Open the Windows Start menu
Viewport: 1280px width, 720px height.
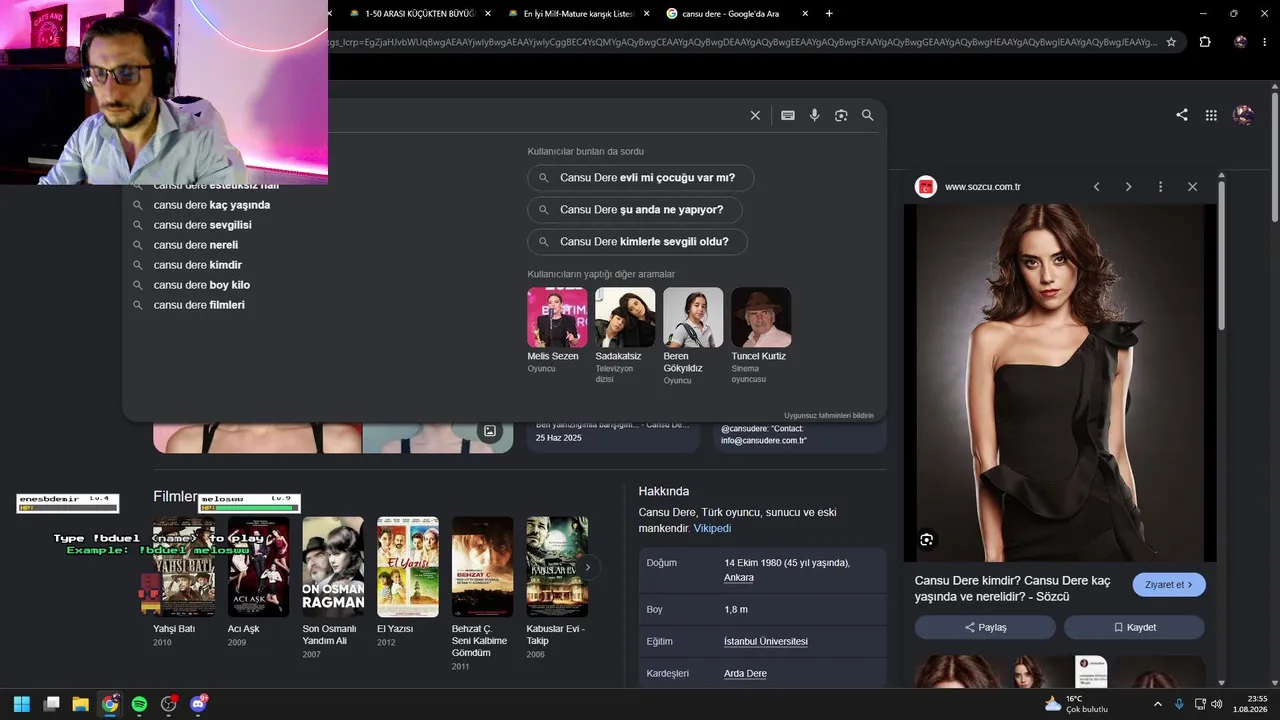pos(21,704)
